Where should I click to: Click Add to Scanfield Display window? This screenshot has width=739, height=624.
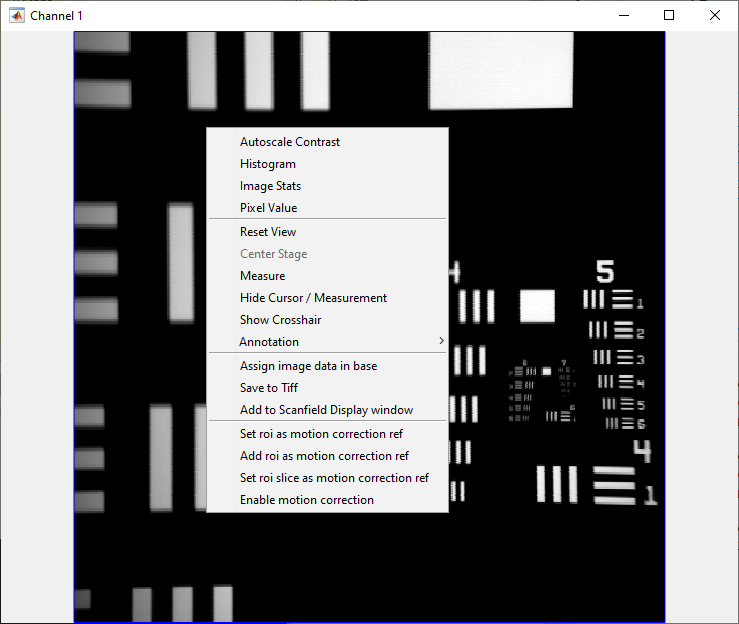pos(326,410)
